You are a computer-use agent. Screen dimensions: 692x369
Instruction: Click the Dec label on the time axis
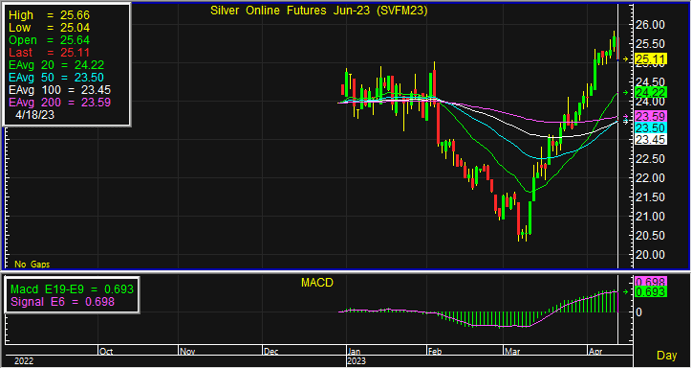tap(271, 352)
